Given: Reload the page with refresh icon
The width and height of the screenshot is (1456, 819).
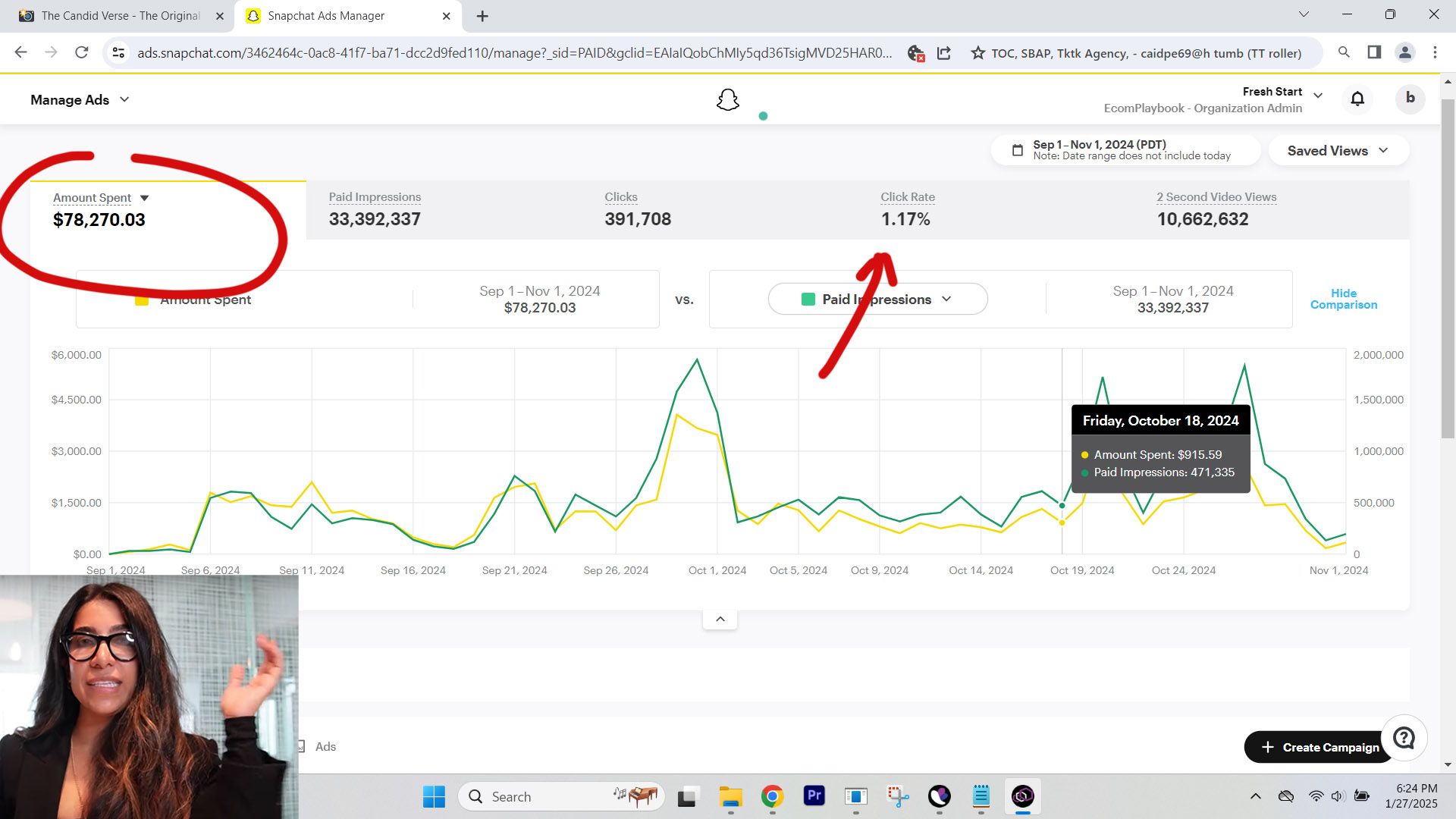Looking at the screenshot, I should click(82, 52).
